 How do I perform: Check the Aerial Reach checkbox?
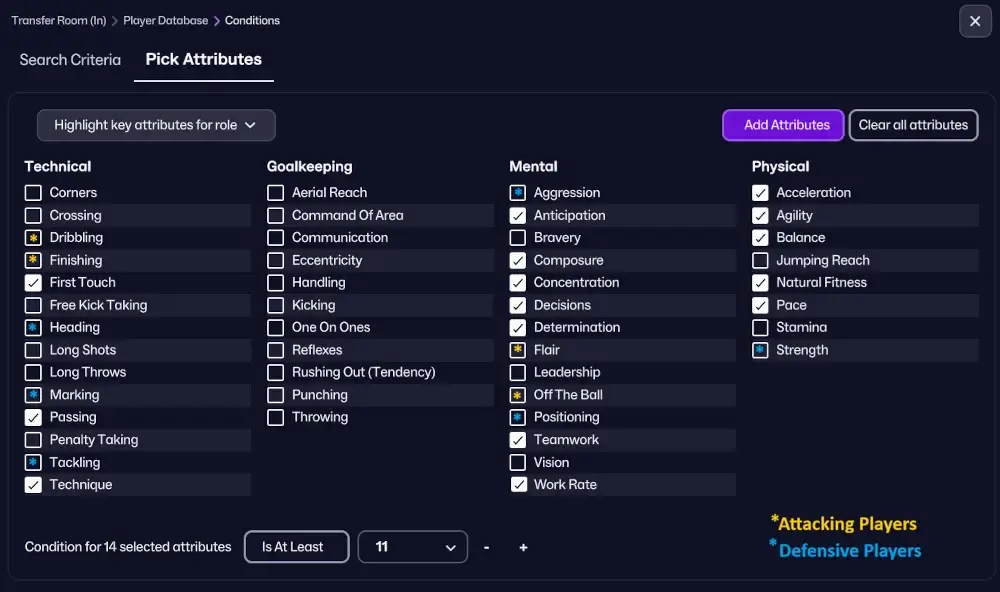(x=276, y=193)
